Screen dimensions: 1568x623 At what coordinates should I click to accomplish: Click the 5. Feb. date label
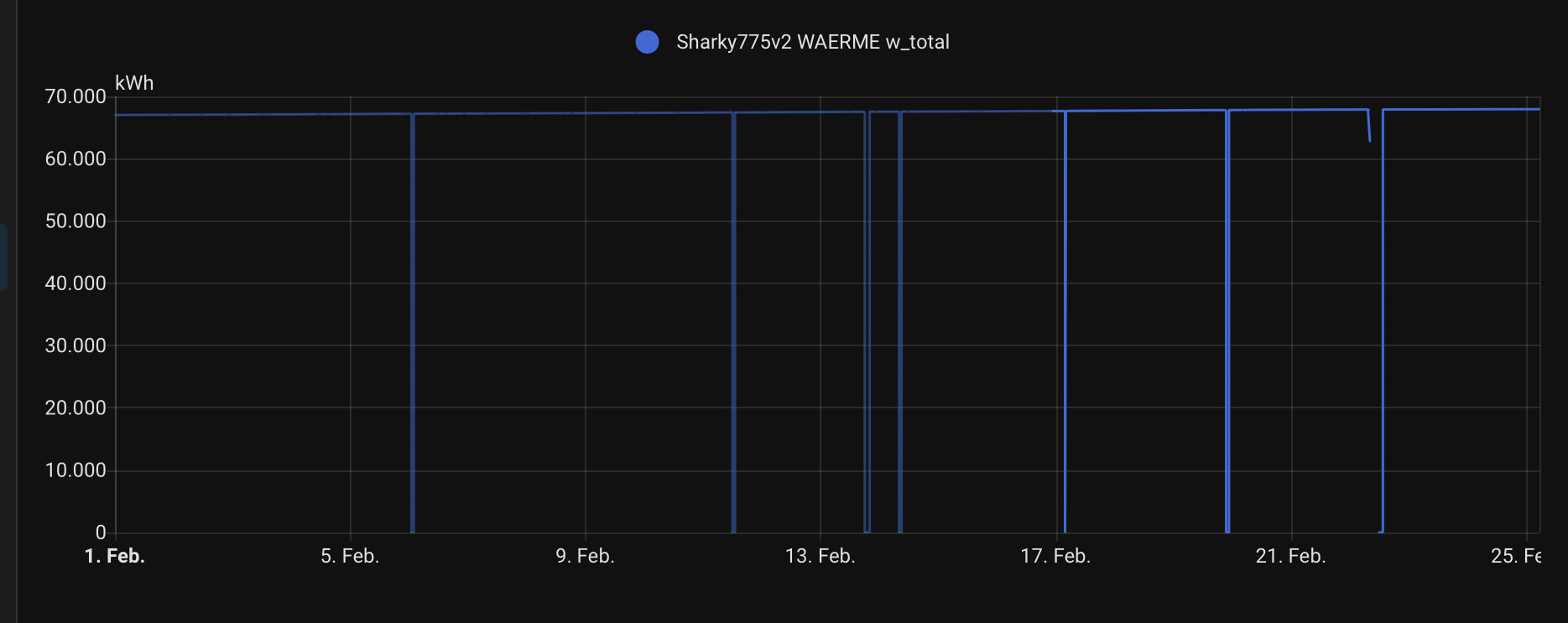(x=350, y=556)
